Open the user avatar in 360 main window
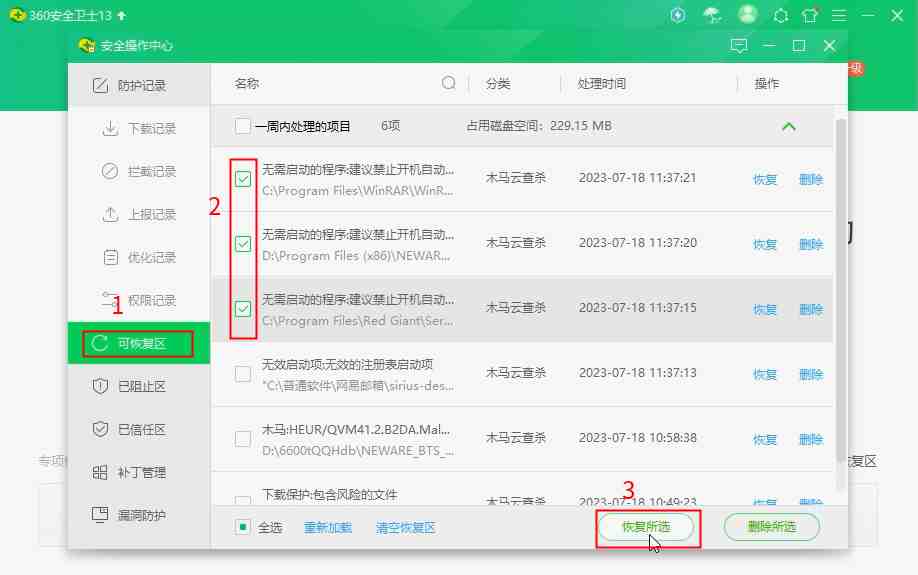 (747, 14)
